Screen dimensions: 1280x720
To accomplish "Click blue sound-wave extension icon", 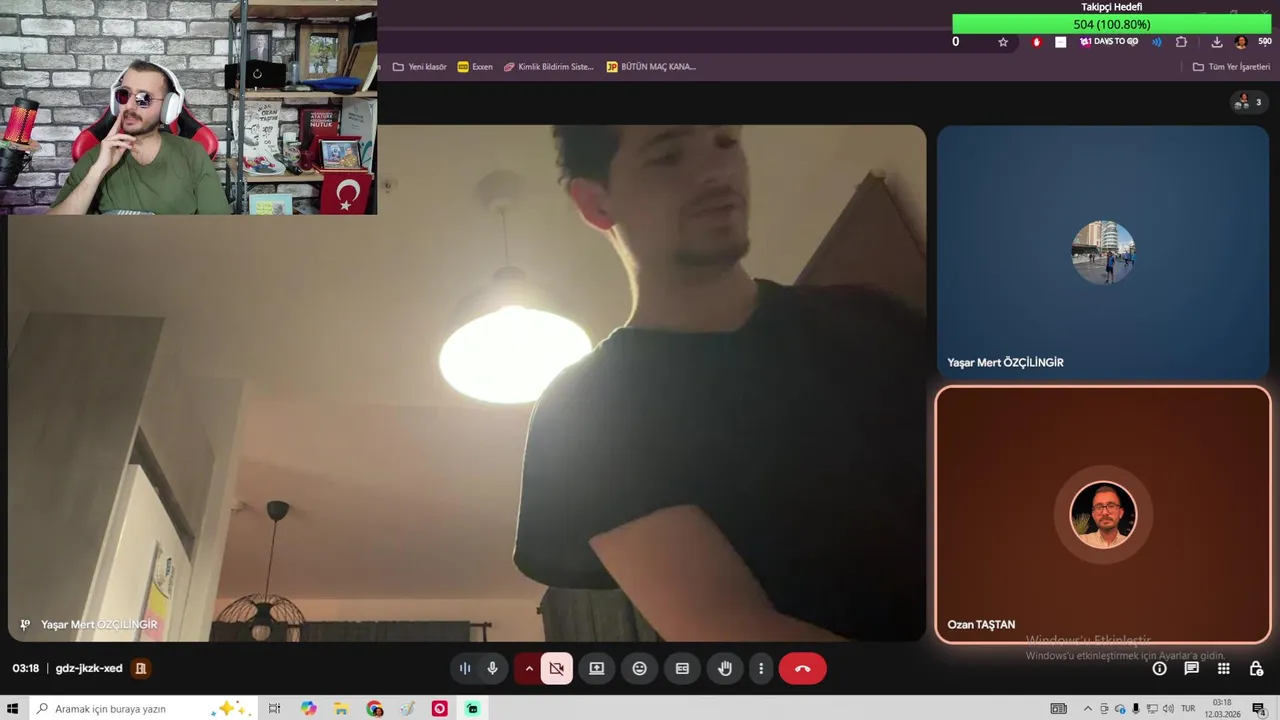I will point(1157,42).
